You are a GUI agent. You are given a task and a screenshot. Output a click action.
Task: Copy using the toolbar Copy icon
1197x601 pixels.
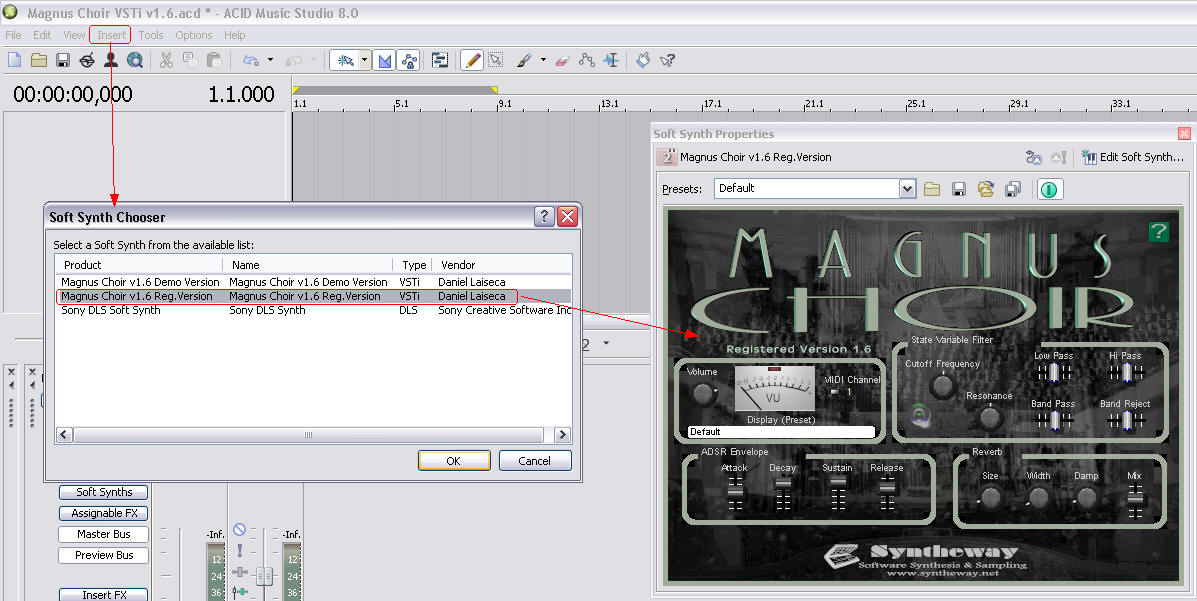coord(190,60)
